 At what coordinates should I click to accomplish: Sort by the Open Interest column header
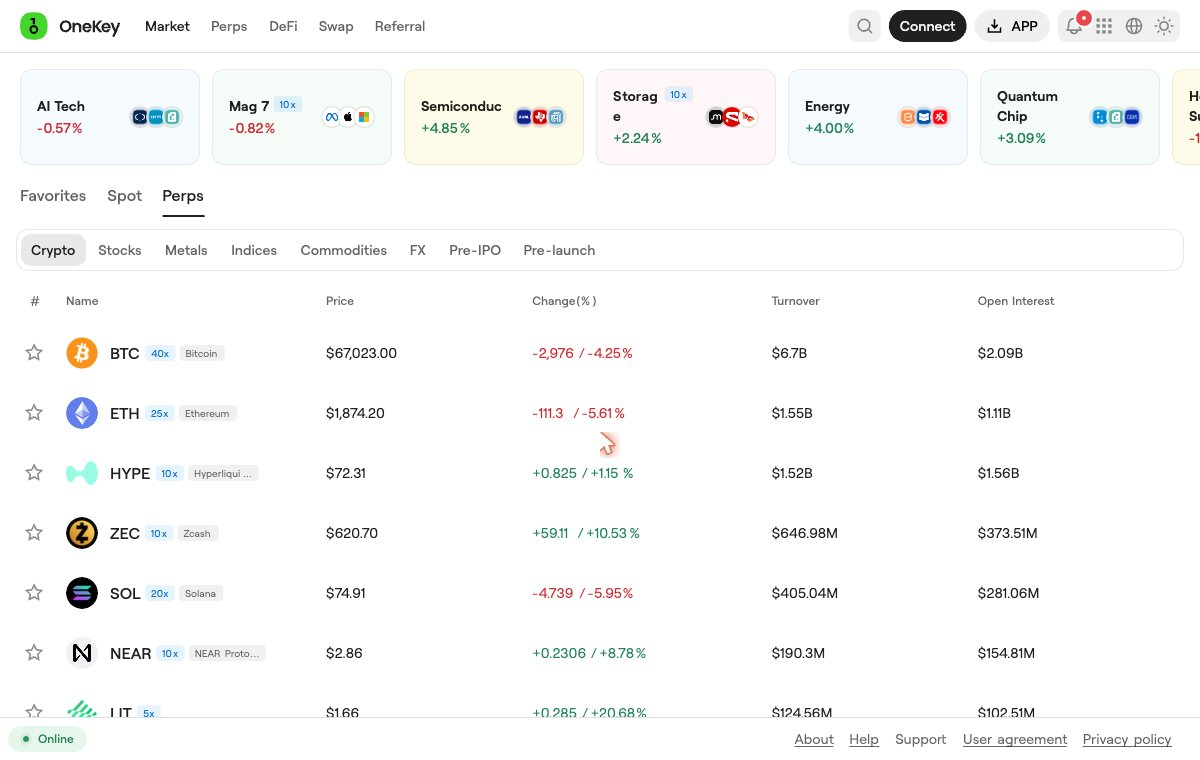pyautogui.click(x=1016, y=301)
